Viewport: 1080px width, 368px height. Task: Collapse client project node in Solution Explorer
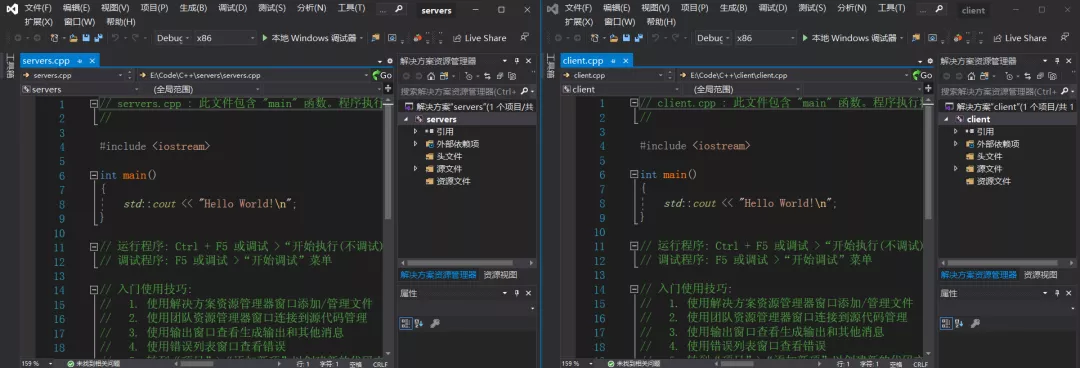point(946,119)
